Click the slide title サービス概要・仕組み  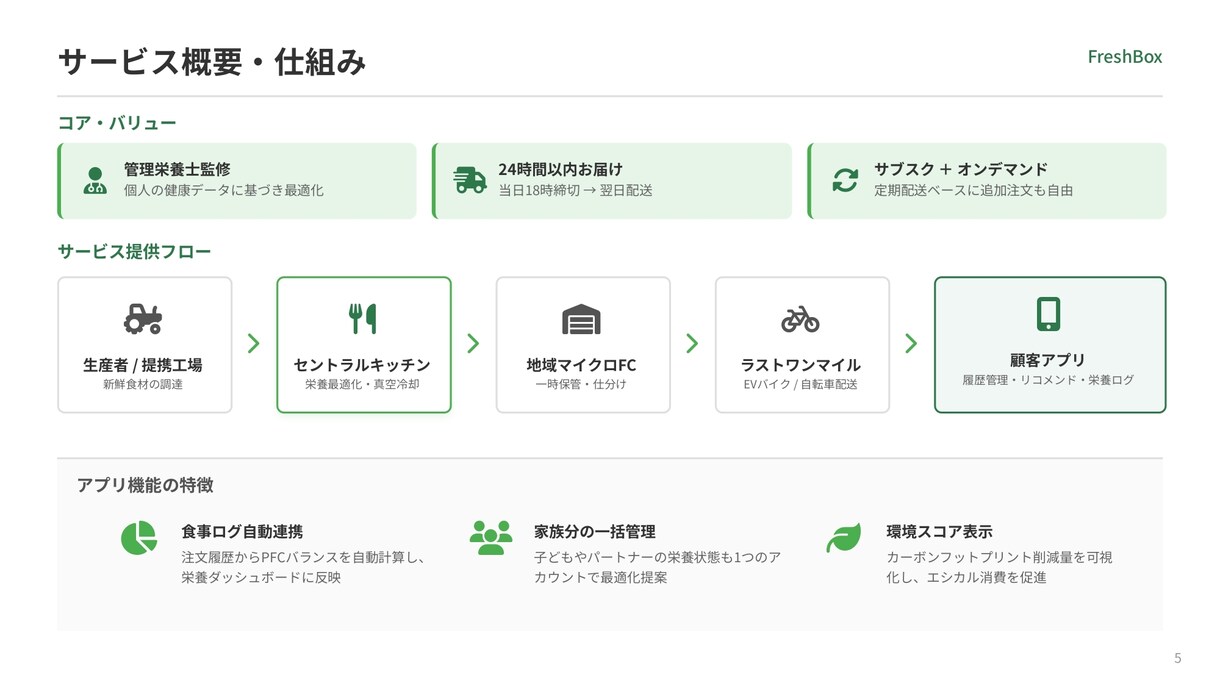pyautogui.click(x=212, y=62)
